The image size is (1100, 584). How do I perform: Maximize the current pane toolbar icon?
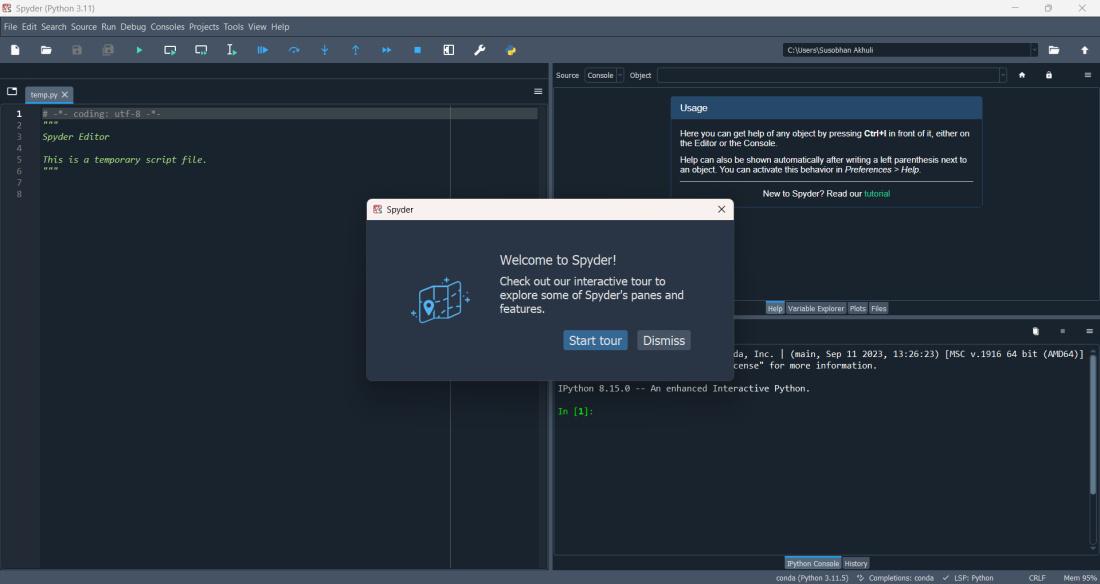(x=449, y=50)
